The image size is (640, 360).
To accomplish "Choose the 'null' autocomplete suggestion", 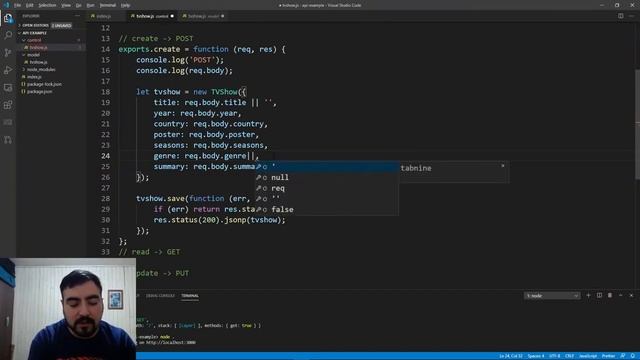I will (x=327, y=178).
